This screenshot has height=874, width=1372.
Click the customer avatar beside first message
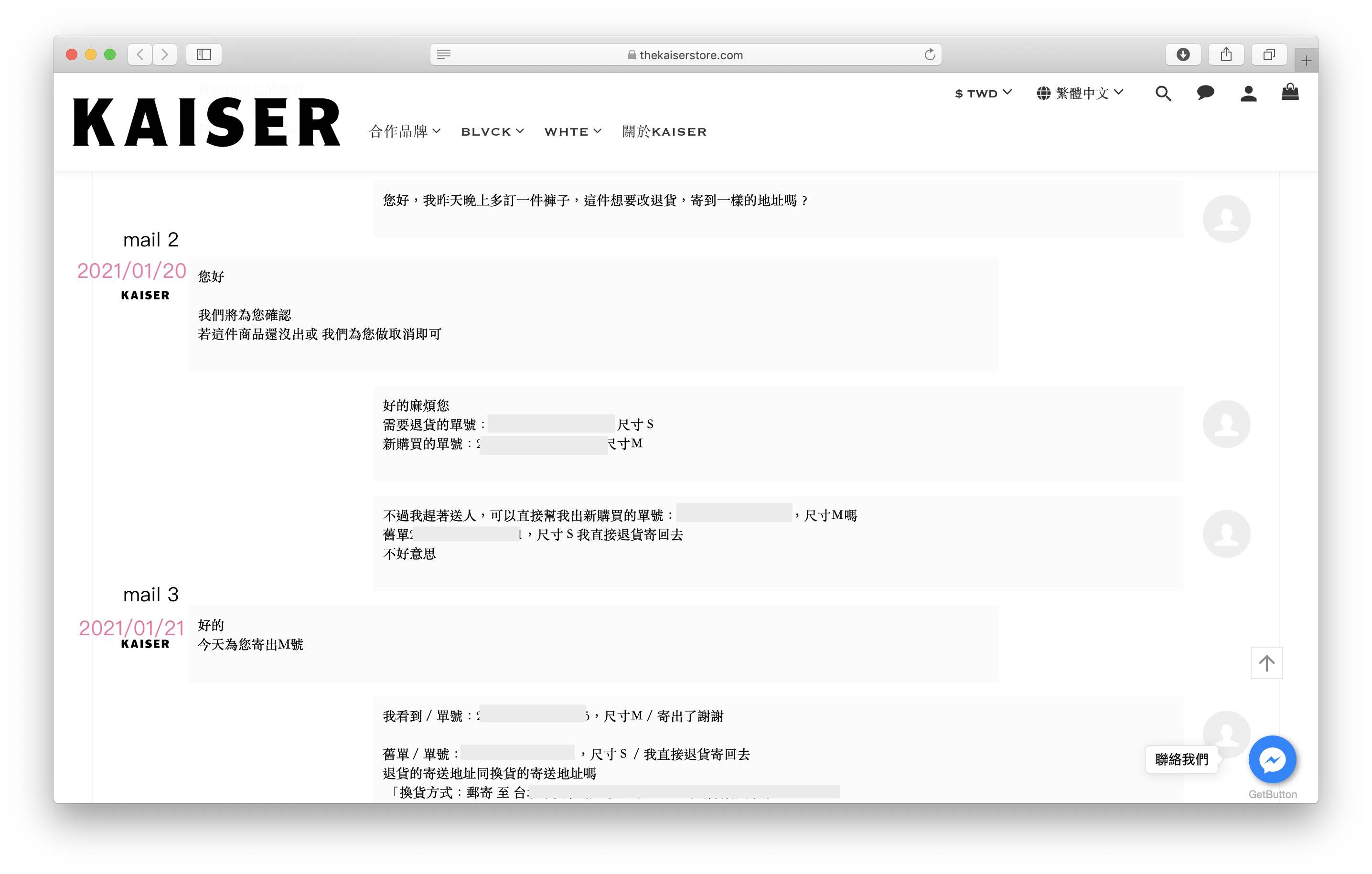tap(1226, 219)
